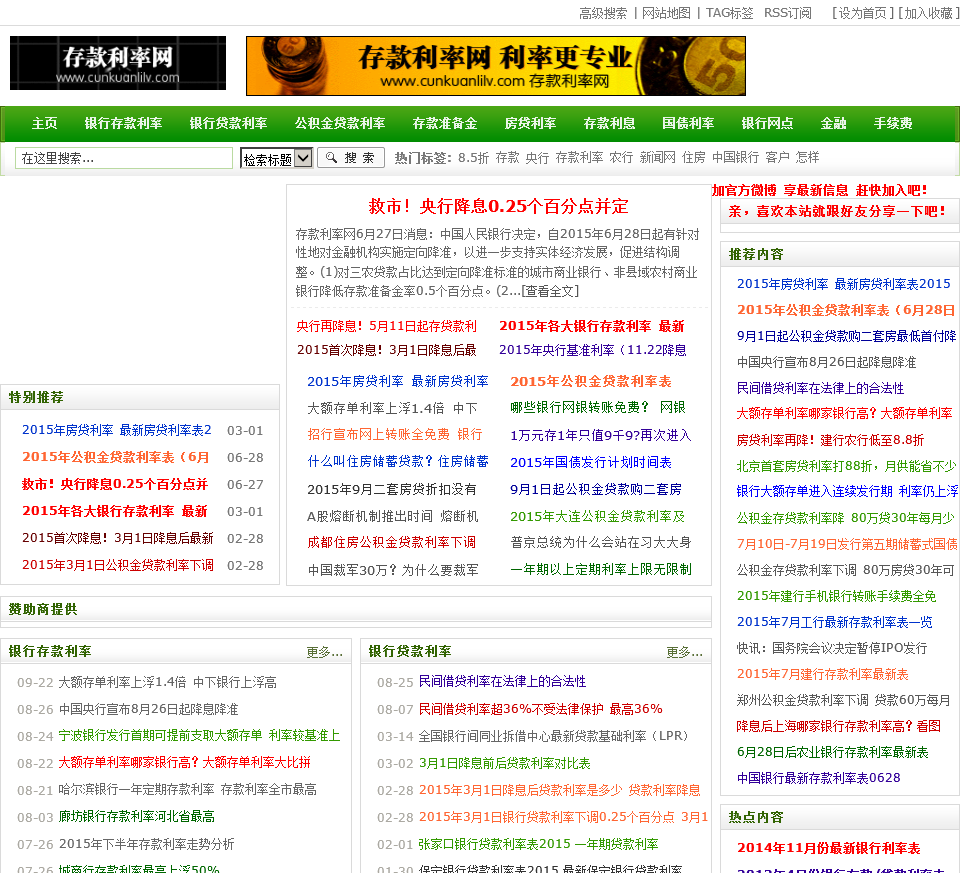Select hot tag 新闻网
The width and height of the screenshot is (960, 873).
[658, 158]
